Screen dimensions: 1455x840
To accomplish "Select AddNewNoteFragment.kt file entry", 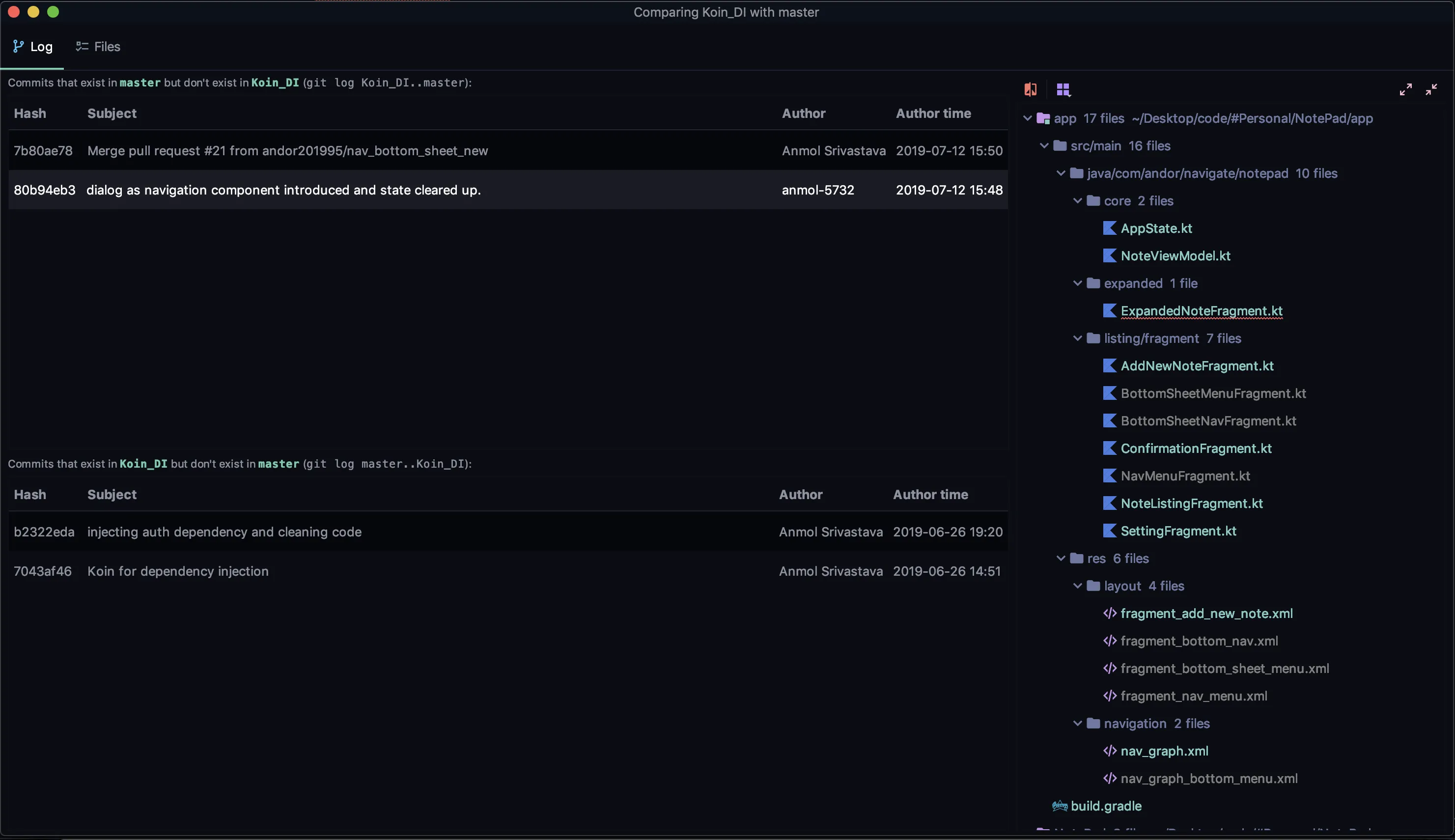I will coord(1197,366).
